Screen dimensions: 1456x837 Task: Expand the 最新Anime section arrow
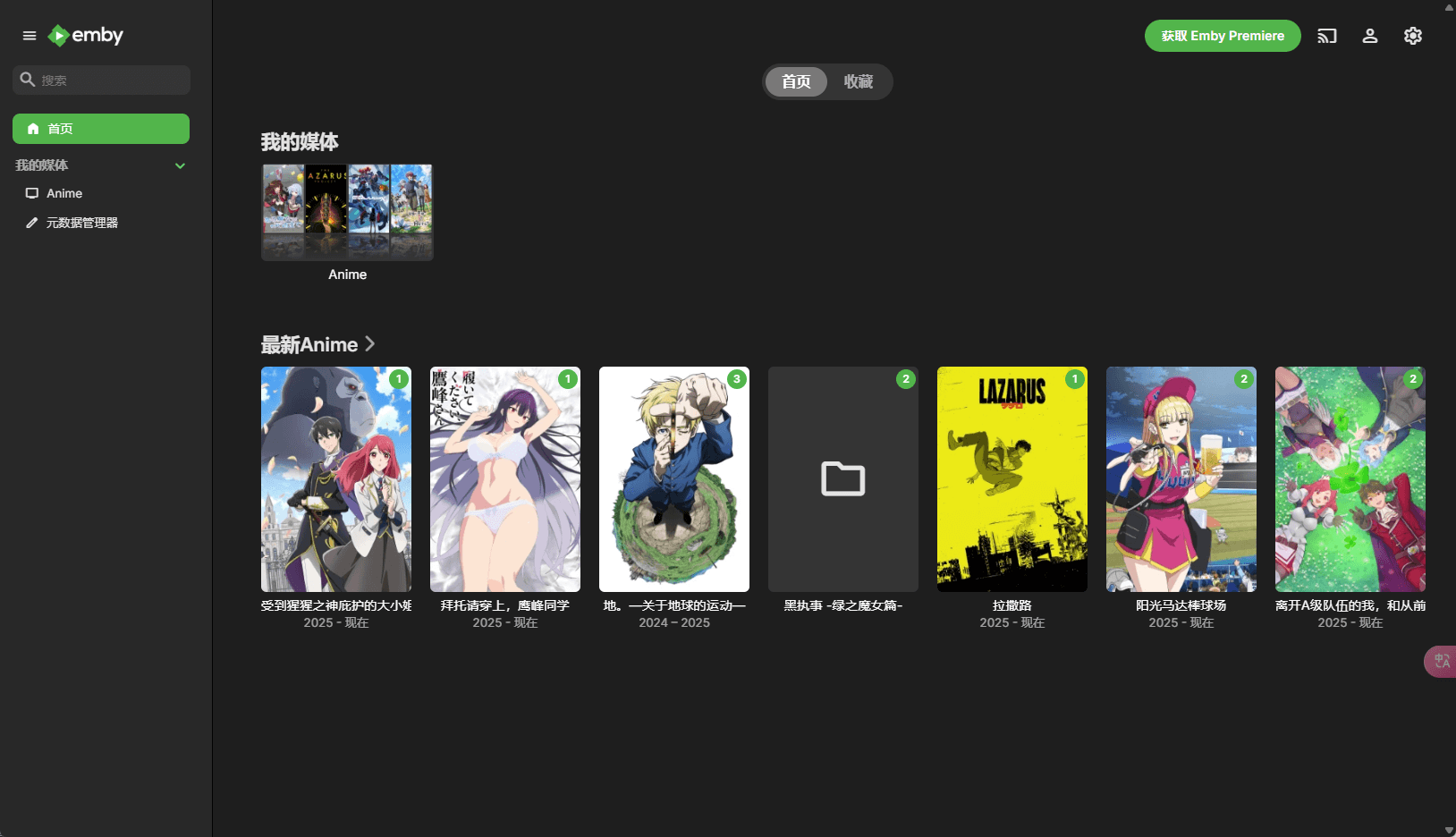coord(370,344)
